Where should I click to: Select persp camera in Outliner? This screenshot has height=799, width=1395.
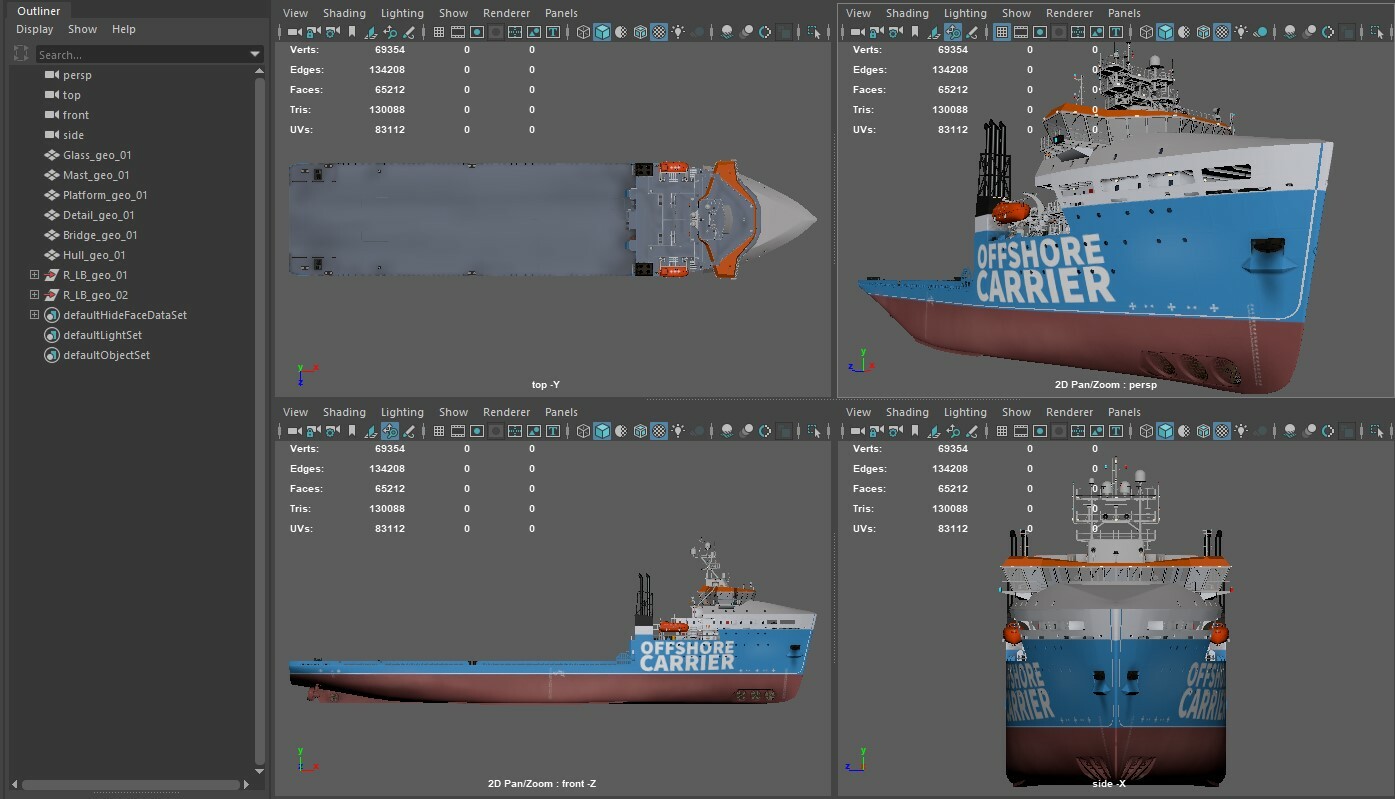point(77,75)
